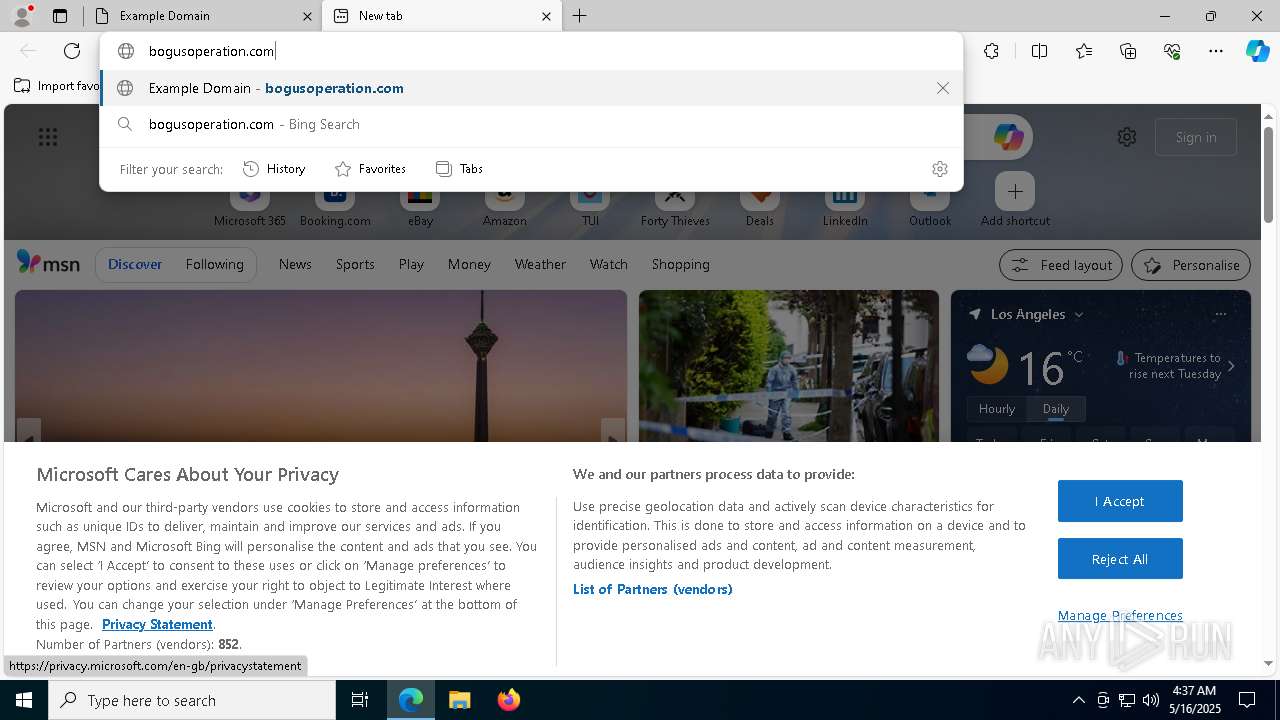Show hidden system tray icons chevron
Screen dimensions: 1280x720
point(1078,700)
